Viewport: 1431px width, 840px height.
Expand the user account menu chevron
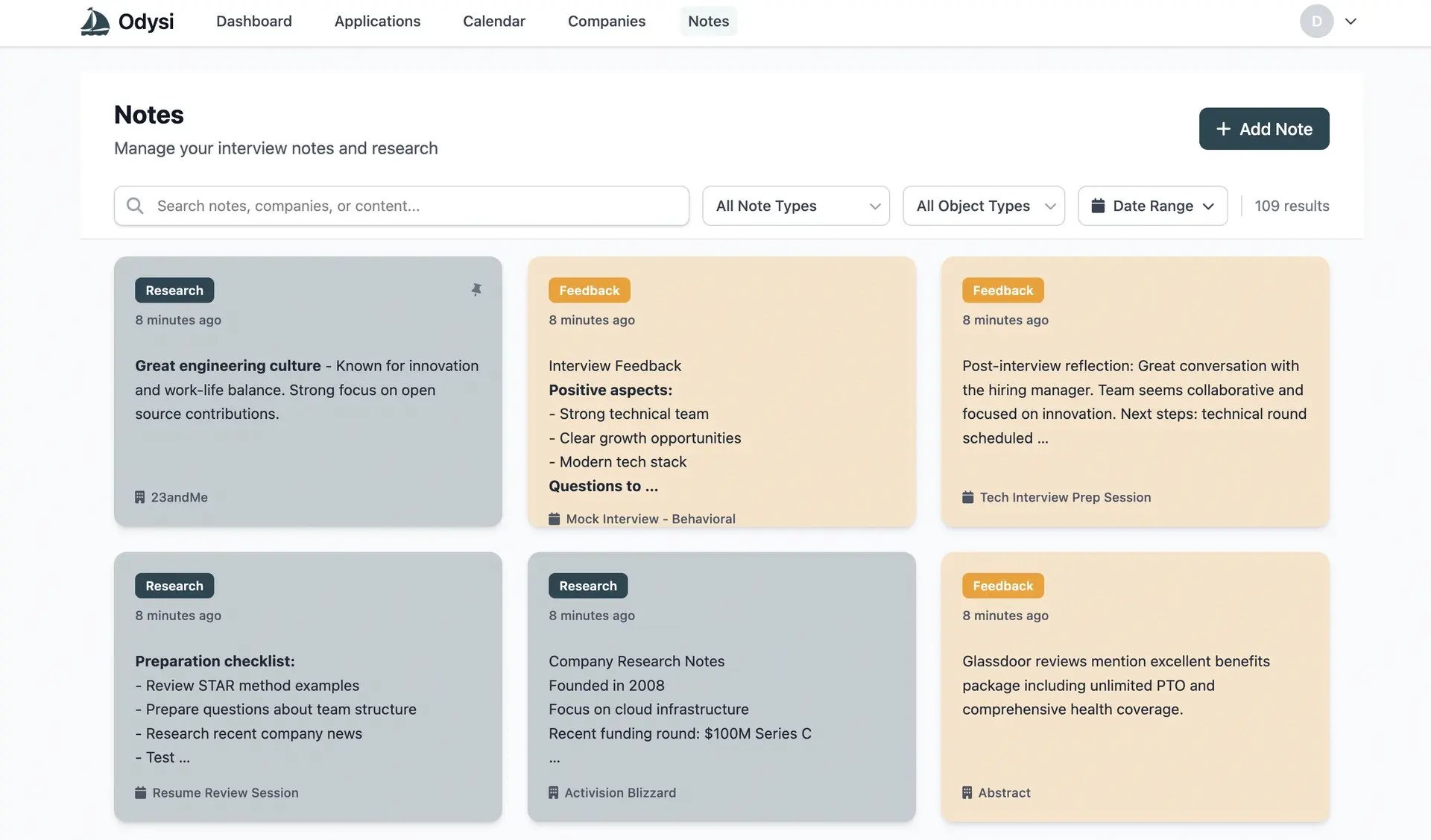[1351, 21]
